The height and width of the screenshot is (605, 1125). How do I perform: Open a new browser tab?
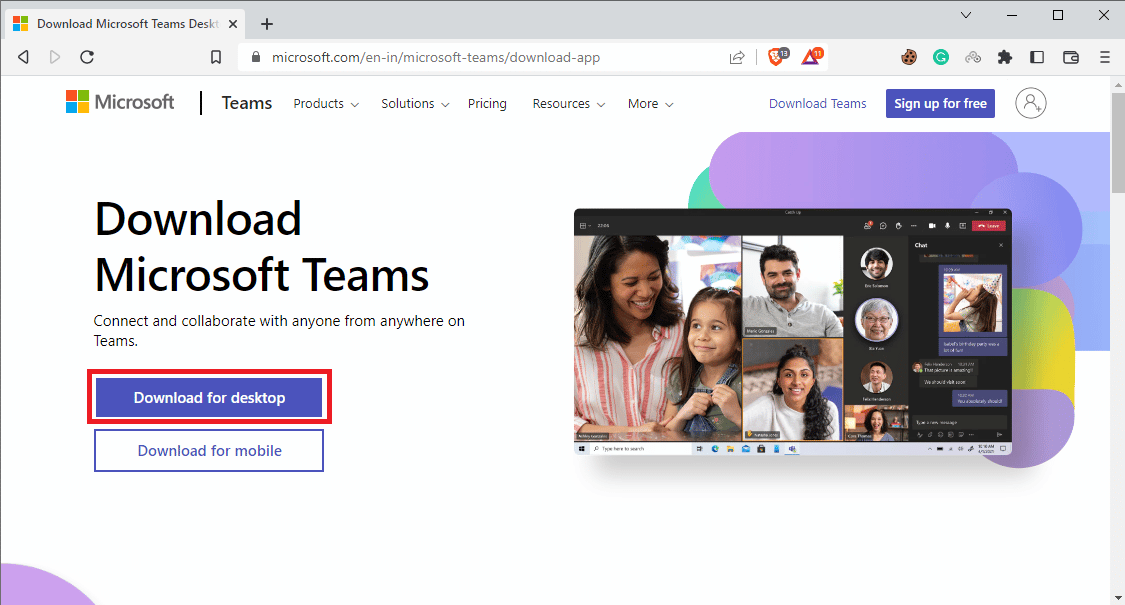(267, 24)
